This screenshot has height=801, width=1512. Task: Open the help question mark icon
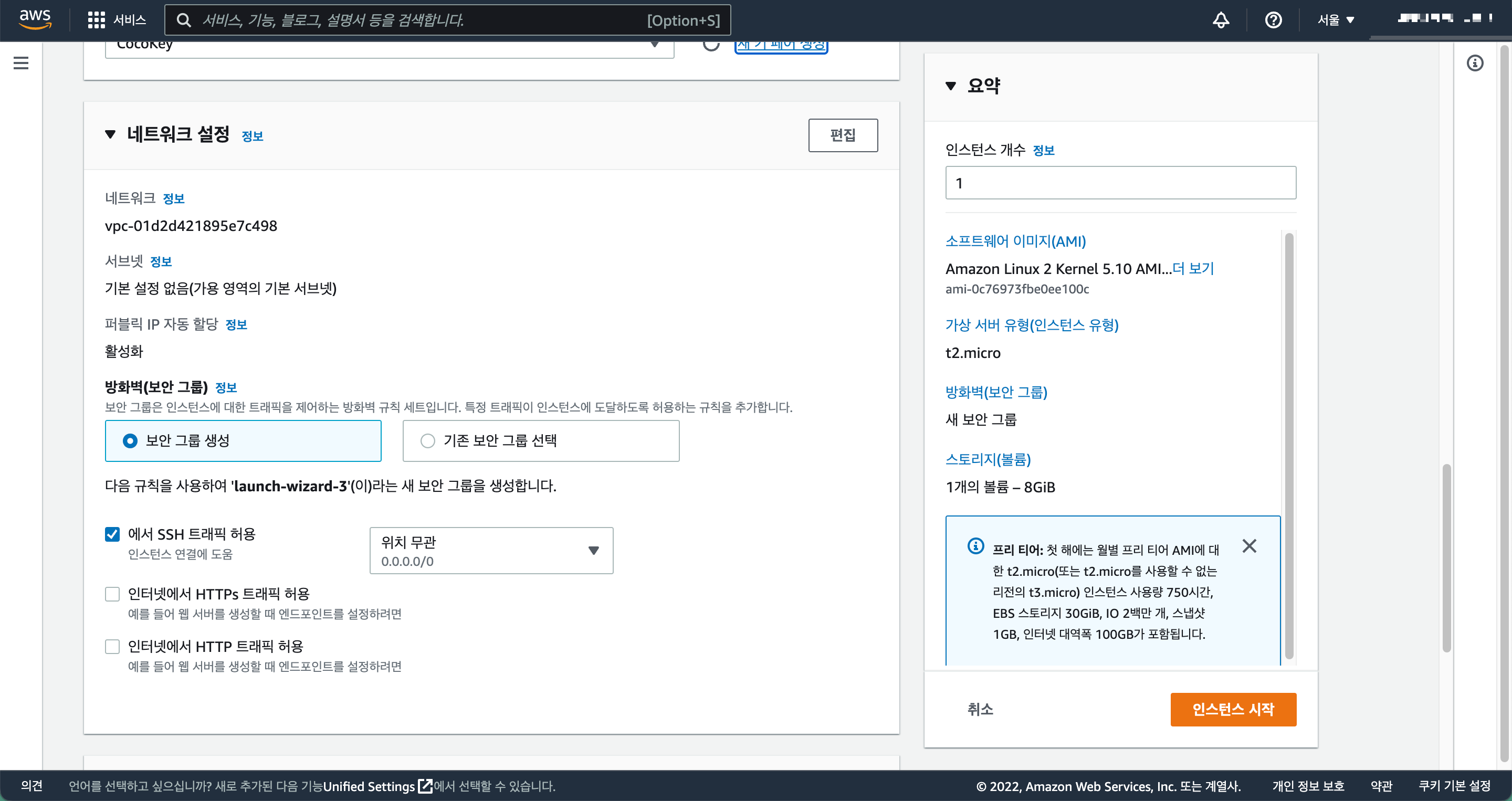[x=1273, y=20]
